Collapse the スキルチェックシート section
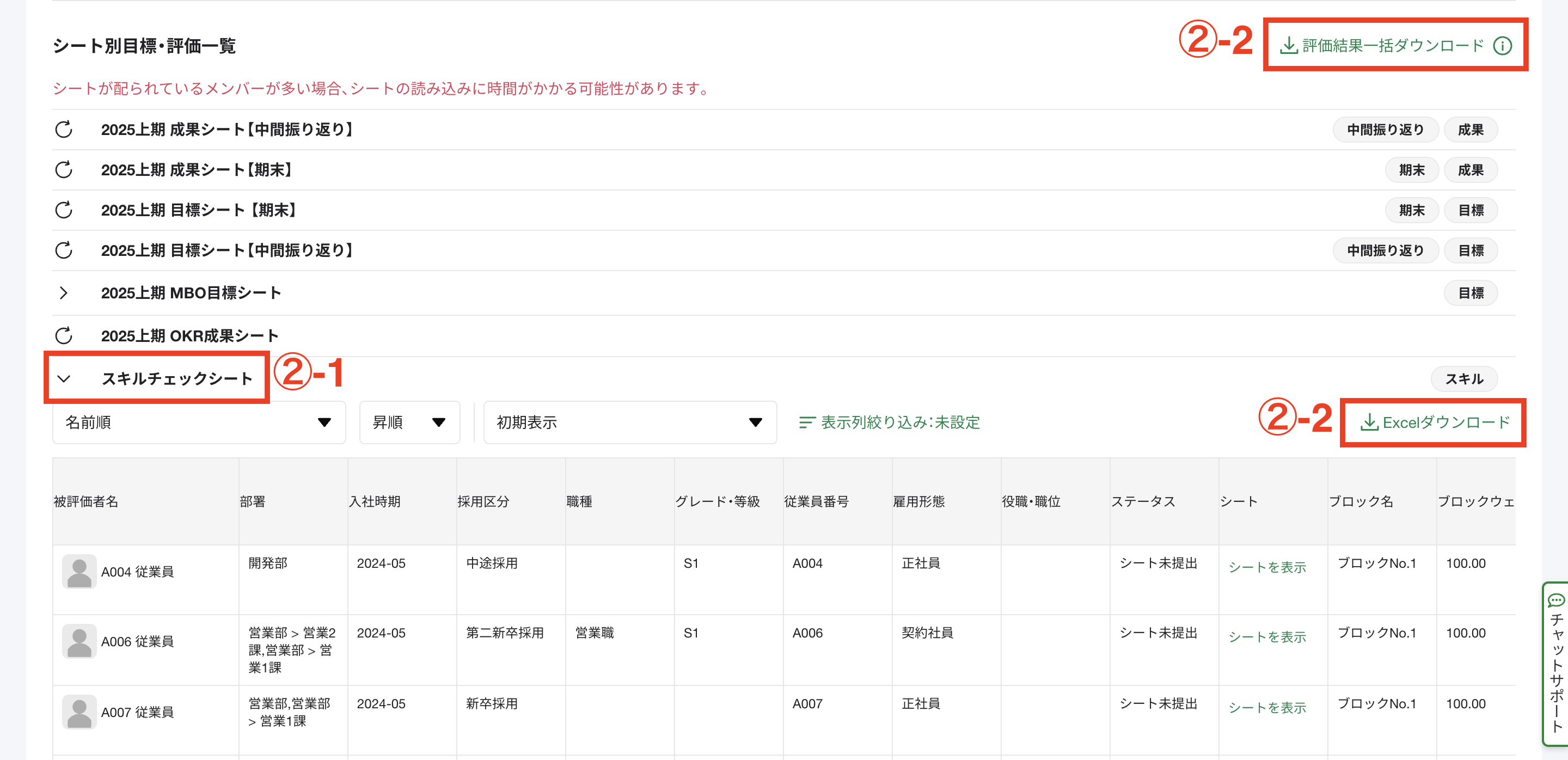 point(64,378)
